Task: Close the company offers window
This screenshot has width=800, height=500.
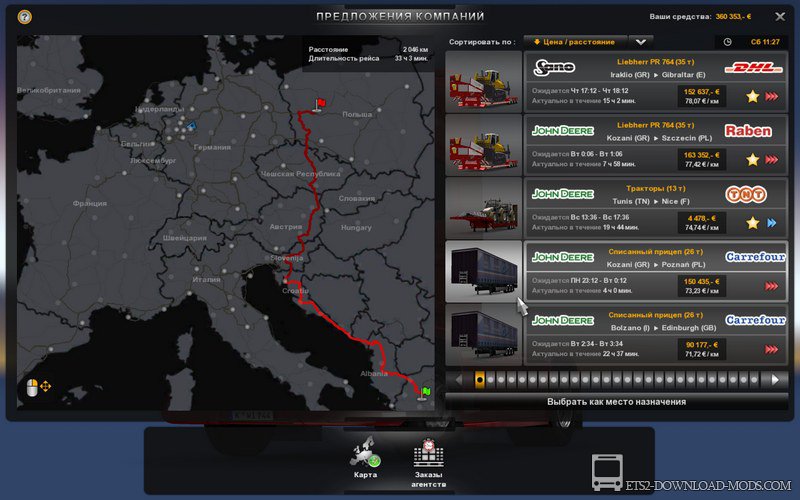Action: [780, 17]
